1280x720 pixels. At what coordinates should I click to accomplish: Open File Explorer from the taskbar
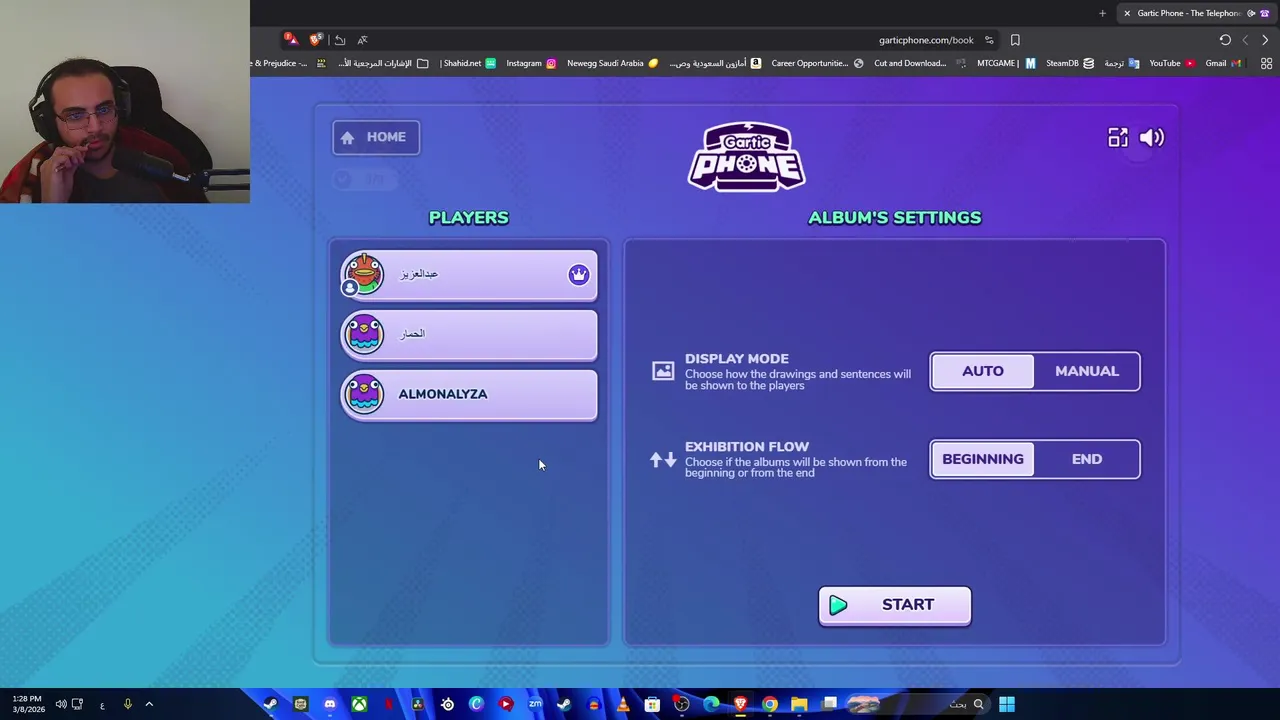click(799, 704)
